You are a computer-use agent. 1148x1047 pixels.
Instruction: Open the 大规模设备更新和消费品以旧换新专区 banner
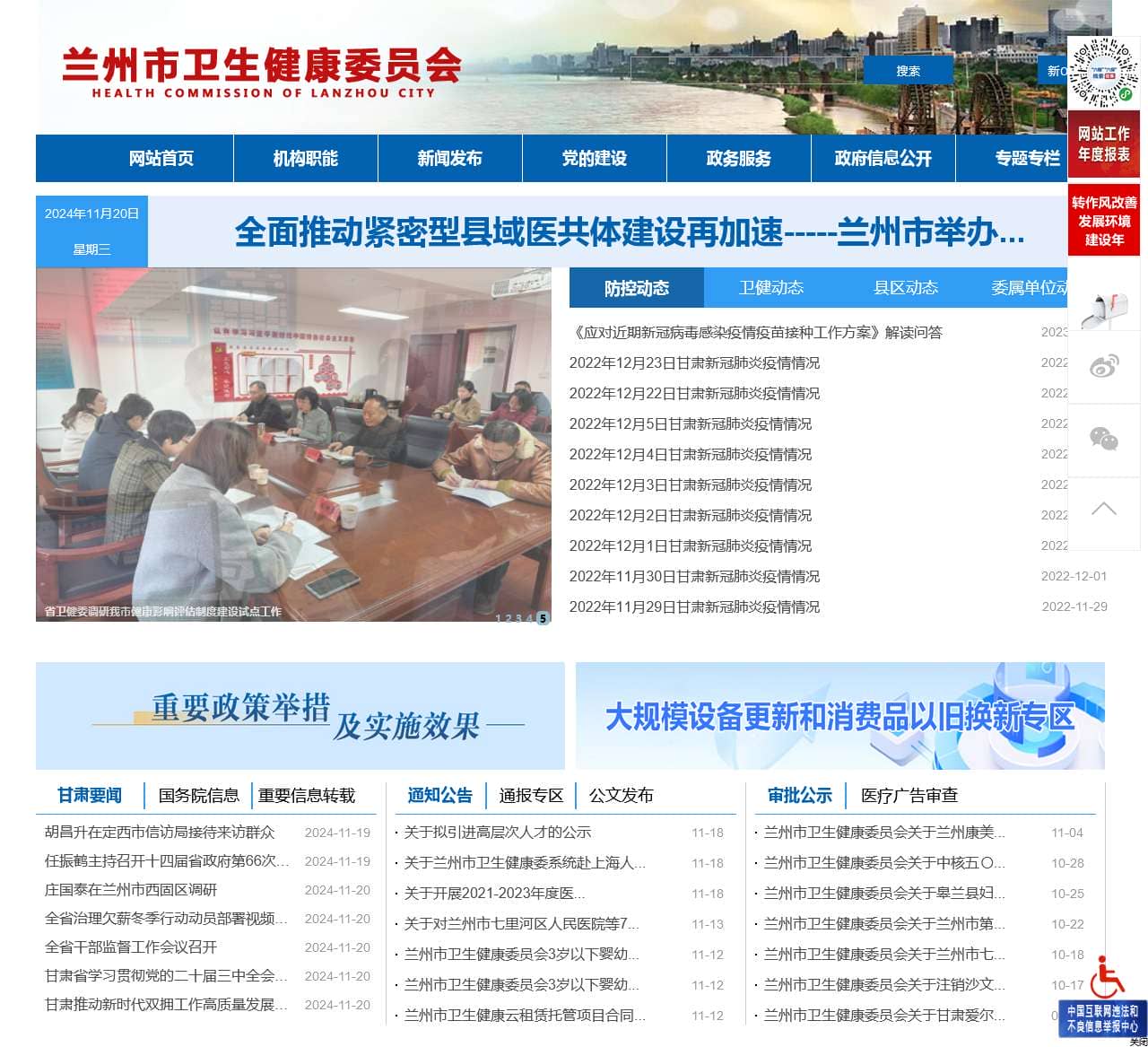point(840,716)
